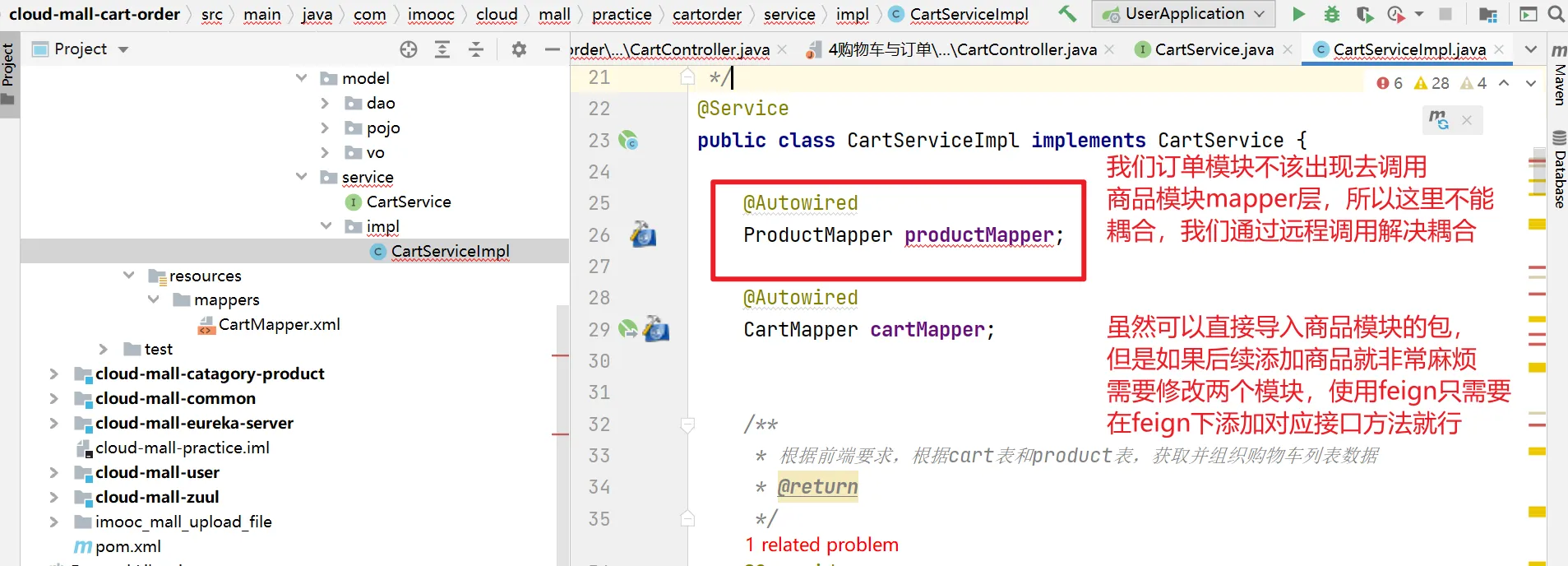1568x566 pixels.
Task: Click the @return tag in the comment
Action: point(817,487)
